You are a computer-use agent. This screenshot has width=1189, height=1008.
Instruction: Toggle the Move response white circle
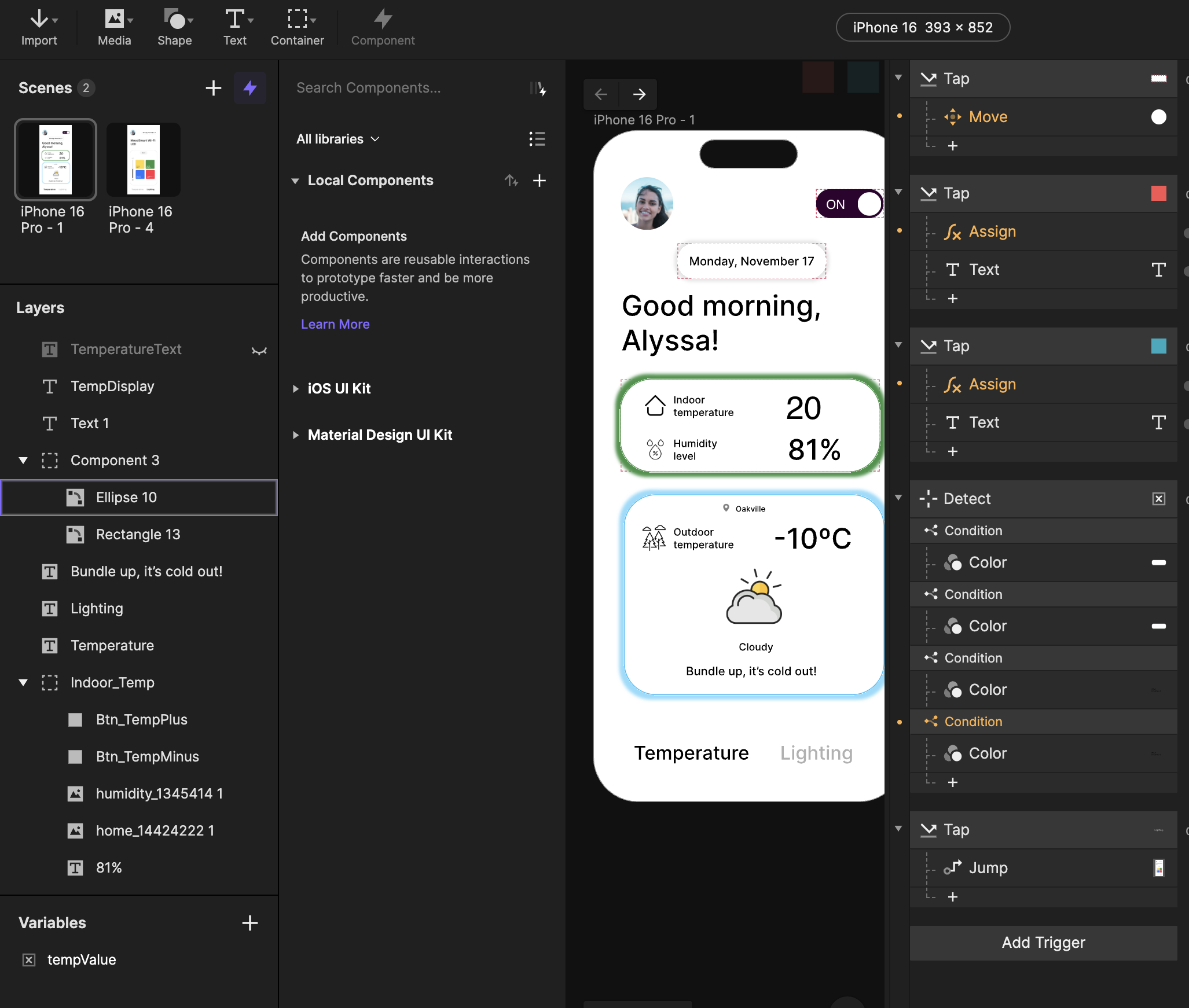[x=1158, y=117]
